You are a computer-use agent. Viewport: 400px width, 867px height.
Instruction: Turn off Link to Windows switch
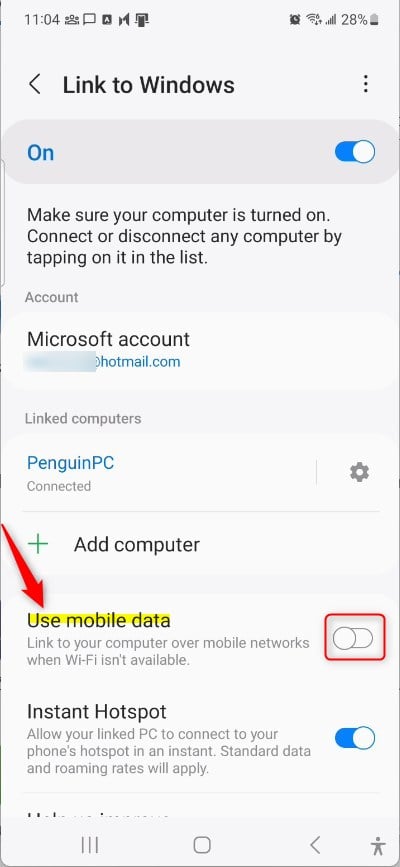click(355, 152)
